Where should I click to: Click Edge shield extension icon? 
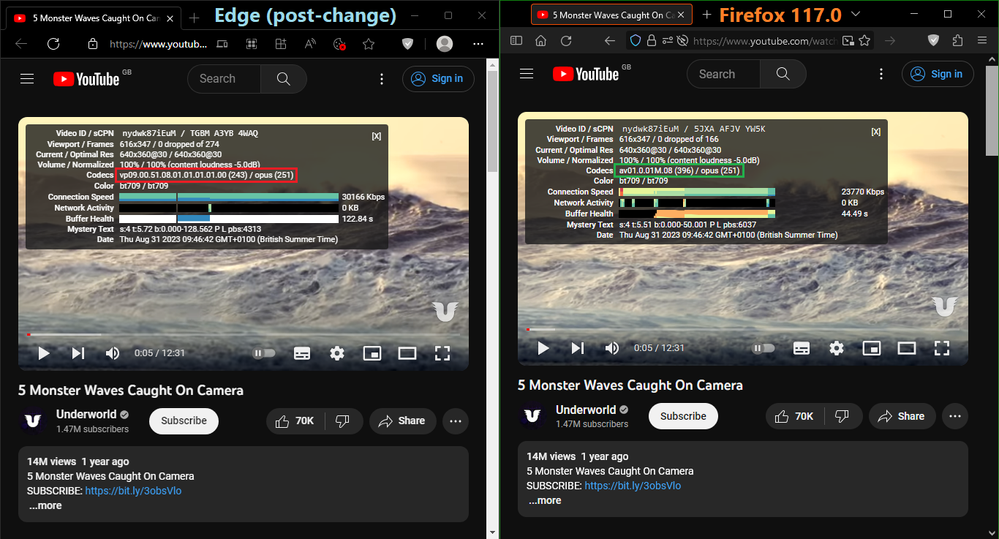pos(408,44)
